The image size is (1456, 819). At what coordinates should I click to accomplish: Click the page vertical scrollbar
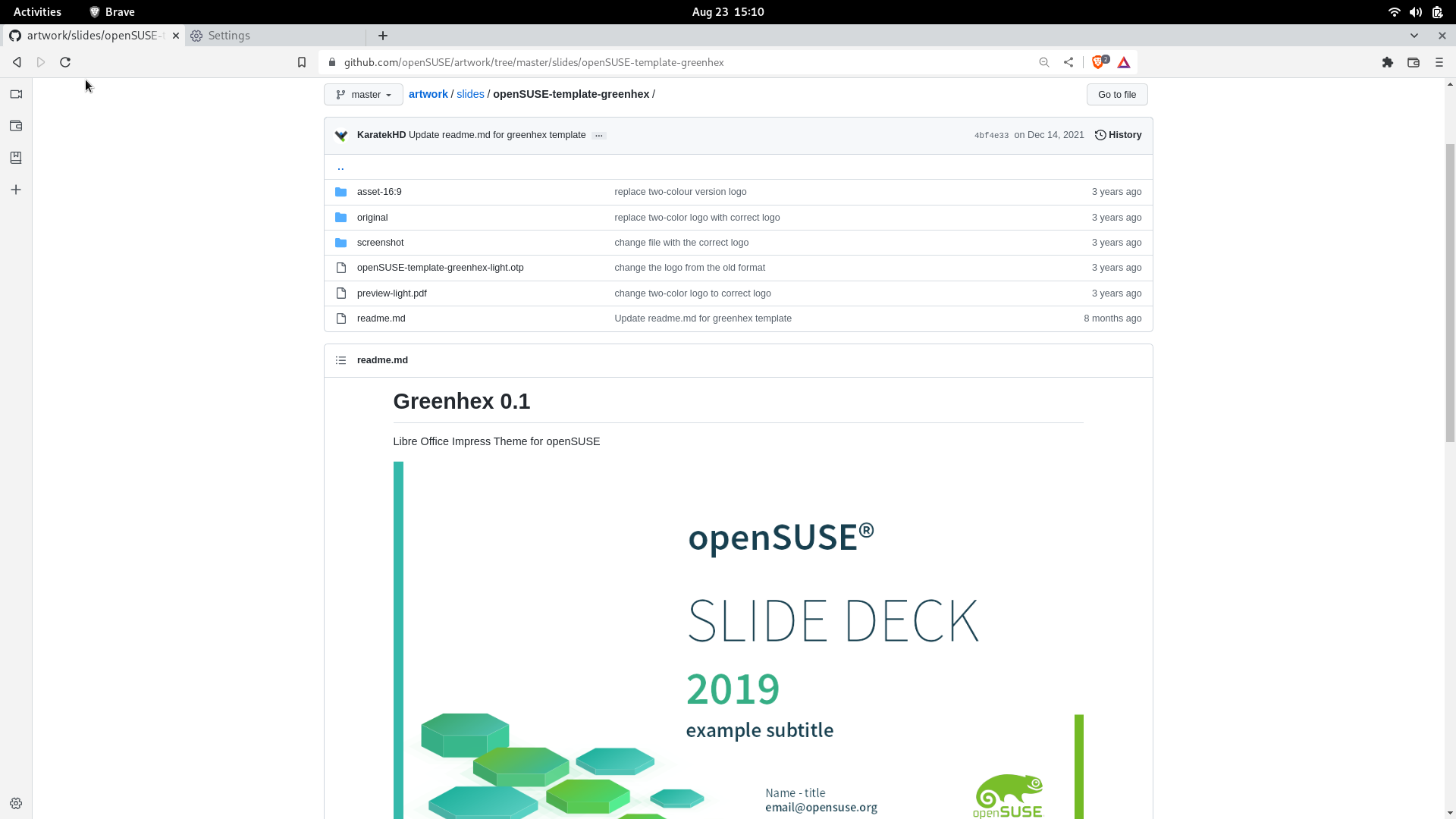pos(1450,292)
